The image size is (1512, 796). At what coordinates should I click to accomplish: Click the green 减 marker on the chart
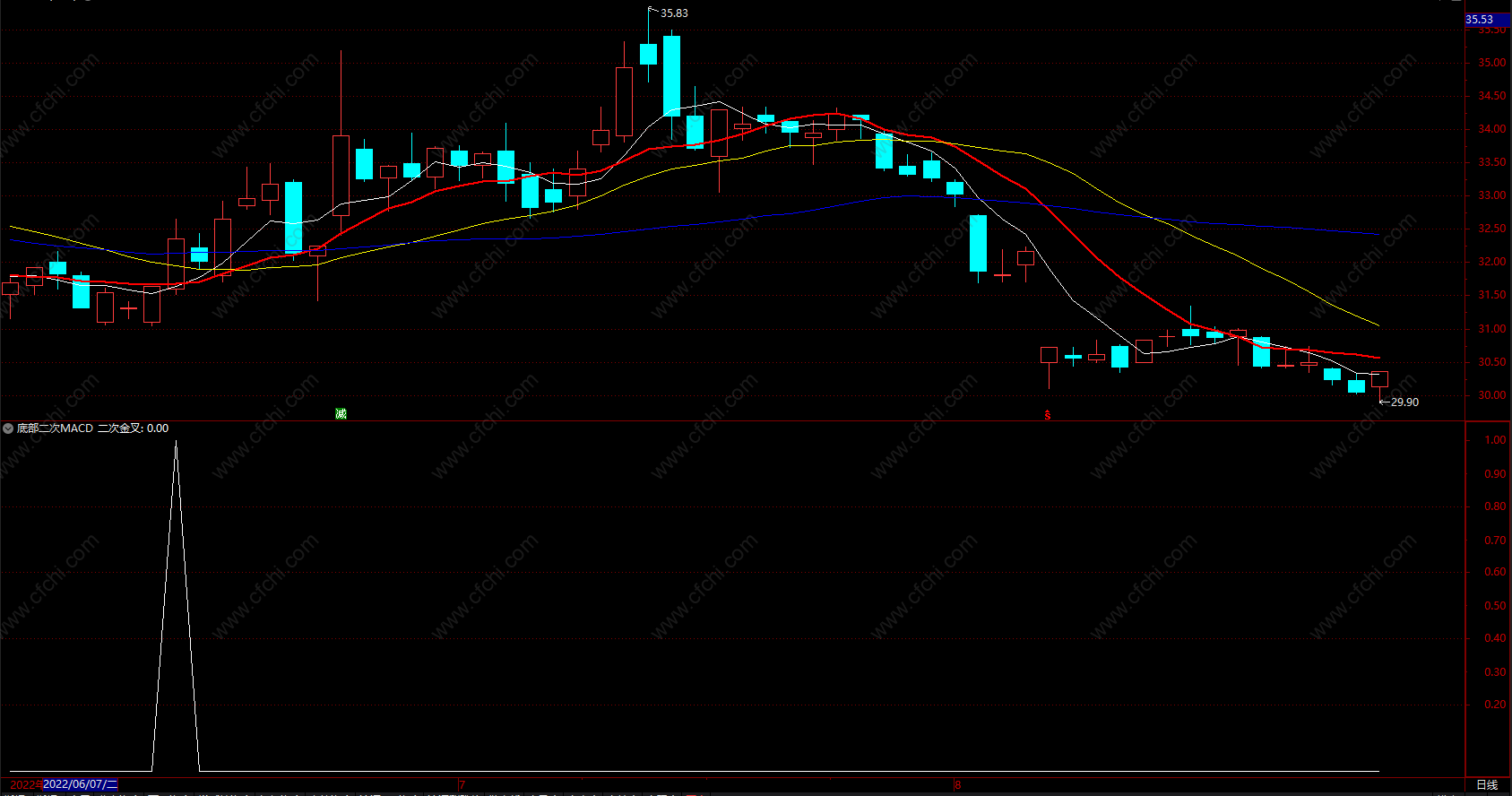click(x=341, y=413)
